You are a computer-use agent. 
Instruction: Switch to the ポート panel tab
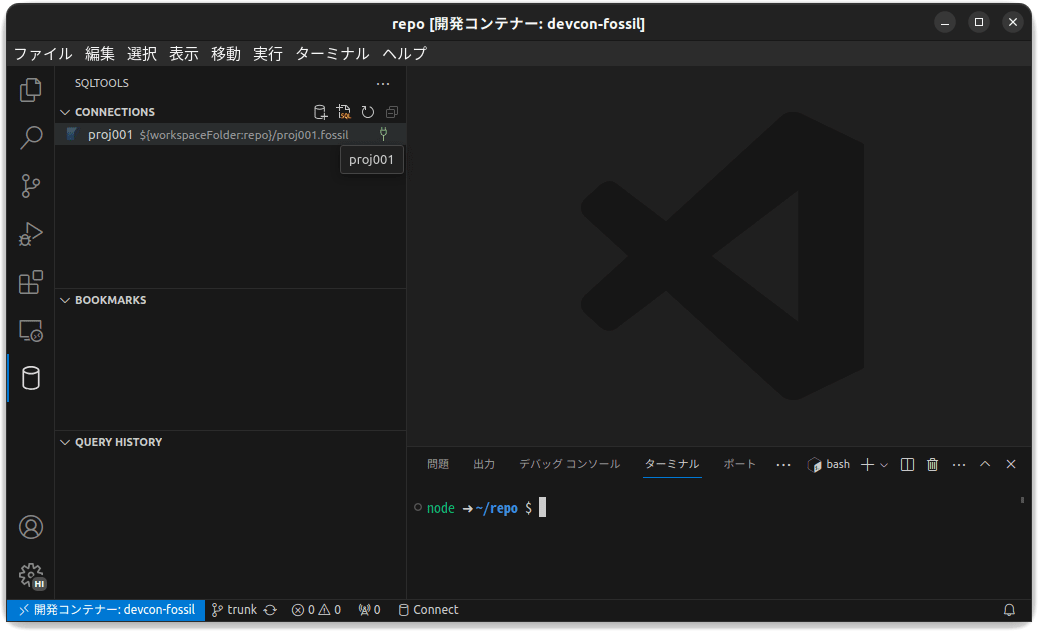(x=739, y=464)
